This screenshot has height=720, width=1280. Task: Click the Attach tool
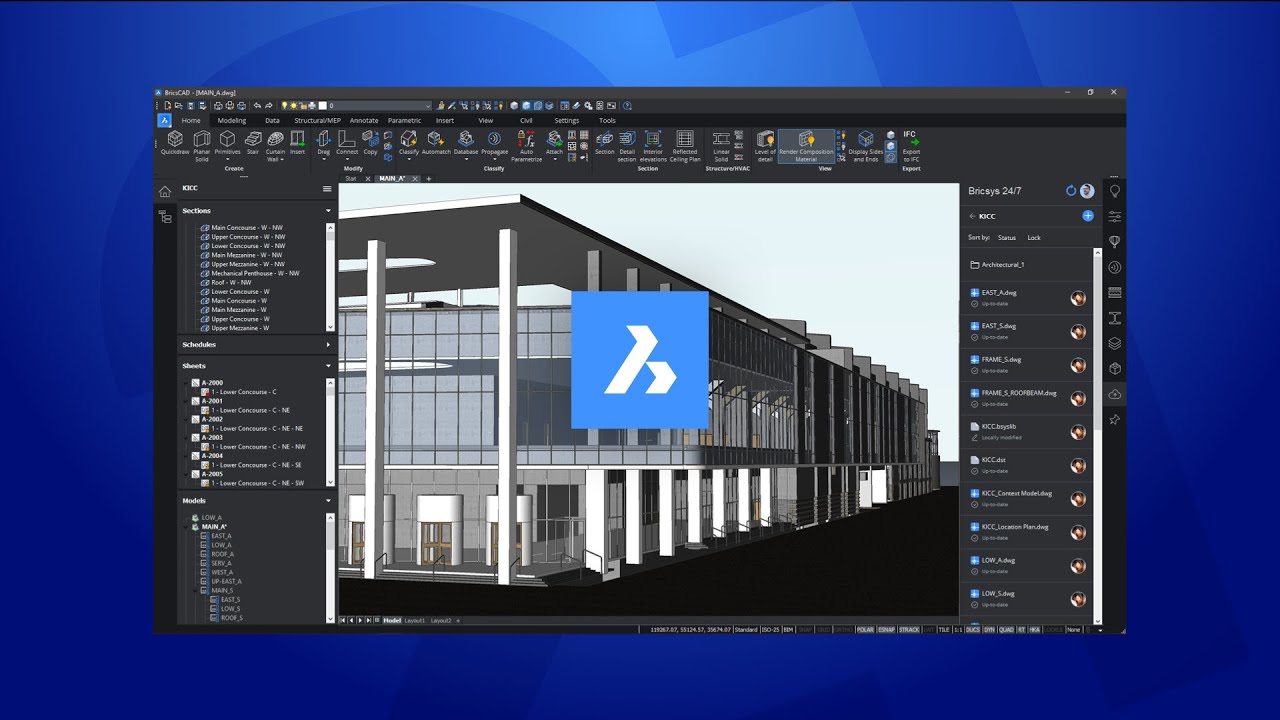click(x=554, y=144)
